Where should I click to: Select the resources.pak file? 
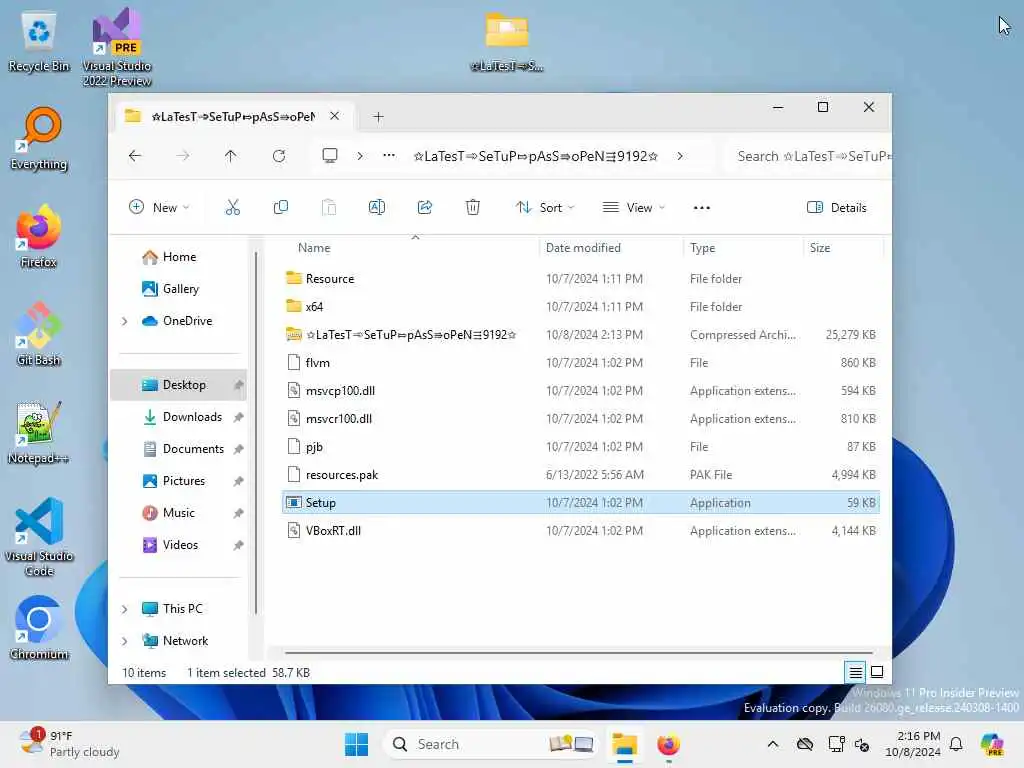pyautogui.click(x=581, y=475)
